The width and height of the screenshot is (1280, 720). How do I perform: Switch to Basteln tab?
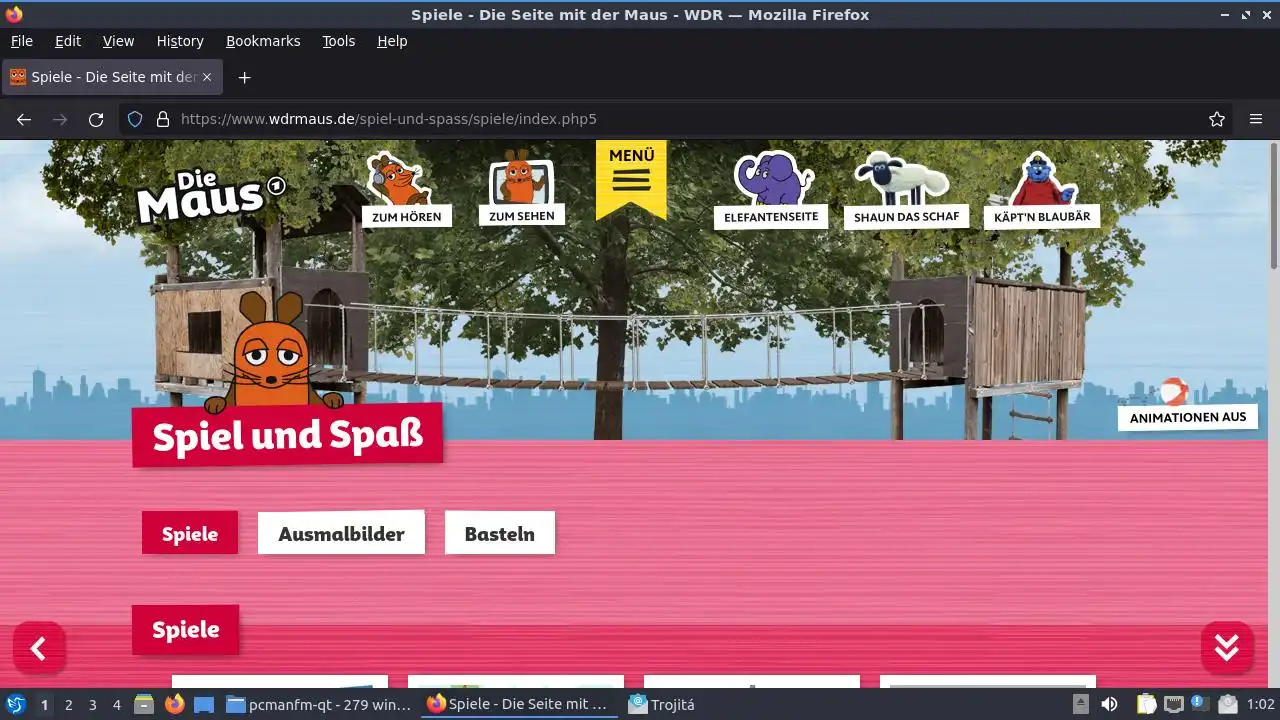[x=499, y=533]
